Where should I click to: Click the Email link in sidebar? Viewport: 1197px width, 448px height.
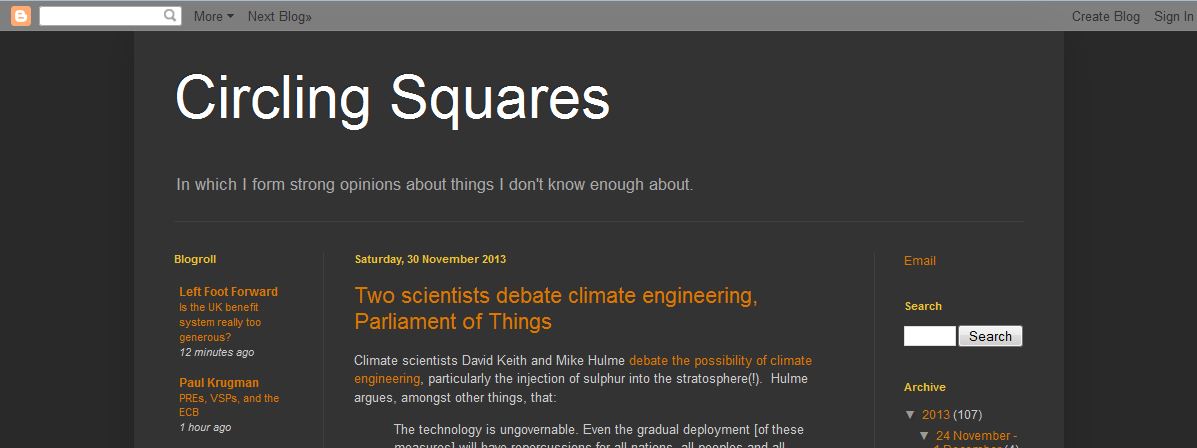pos(920,261)
